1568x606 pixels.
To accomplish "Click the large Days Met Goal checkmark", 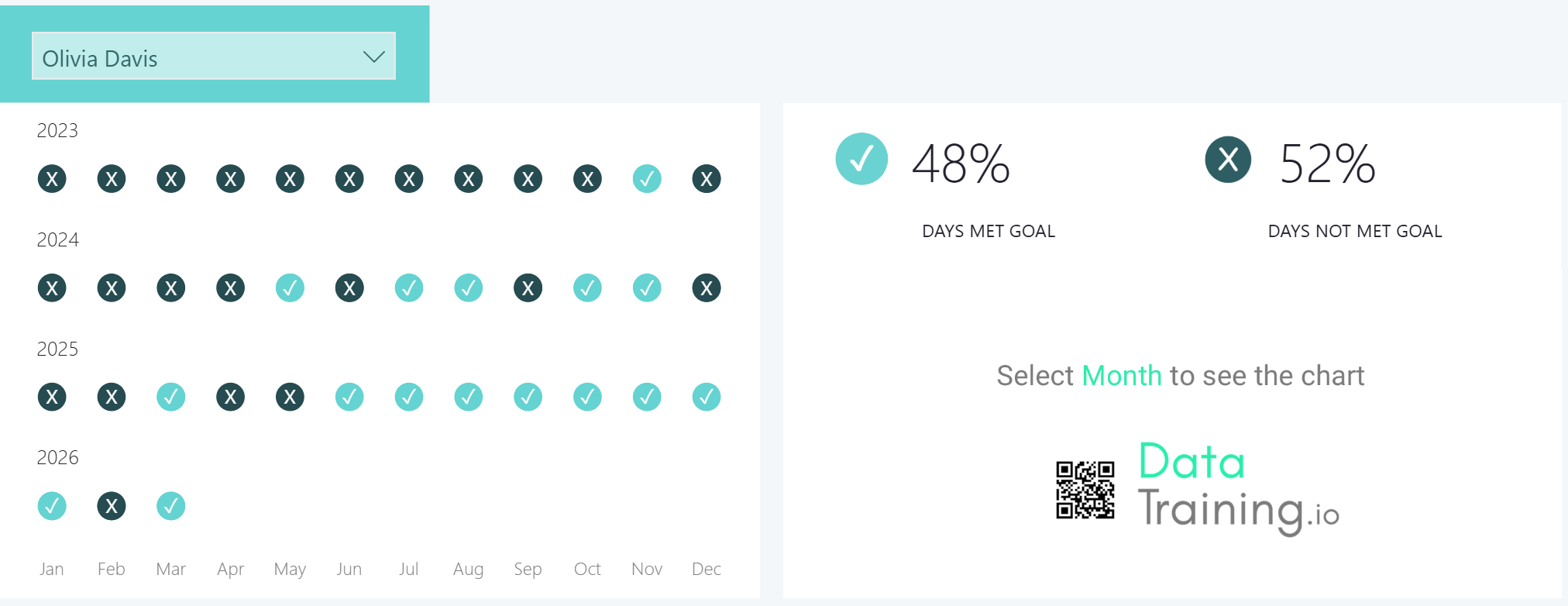I will point(861,160).
